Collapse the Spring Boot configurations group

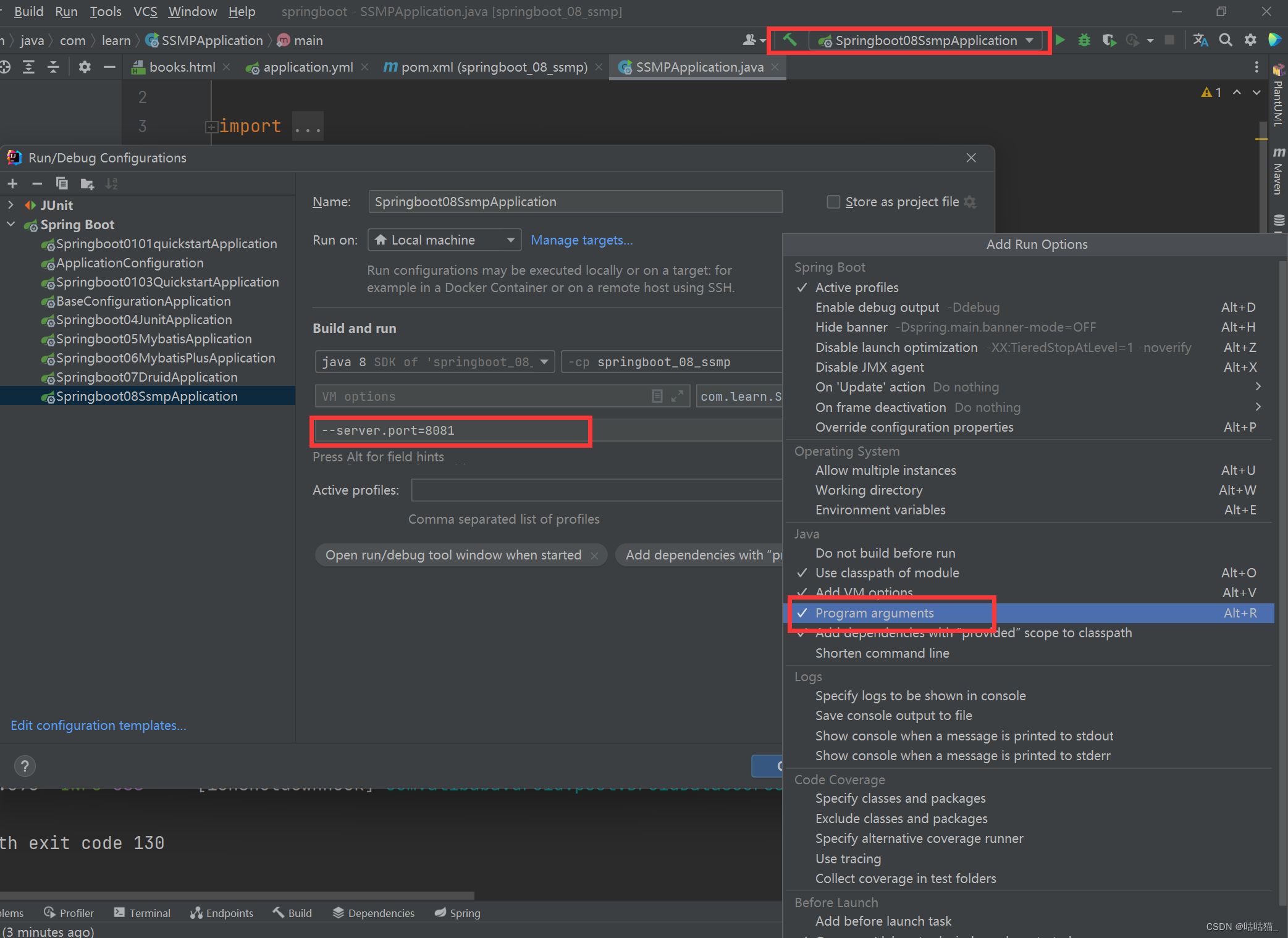click(x=11, y=224)
